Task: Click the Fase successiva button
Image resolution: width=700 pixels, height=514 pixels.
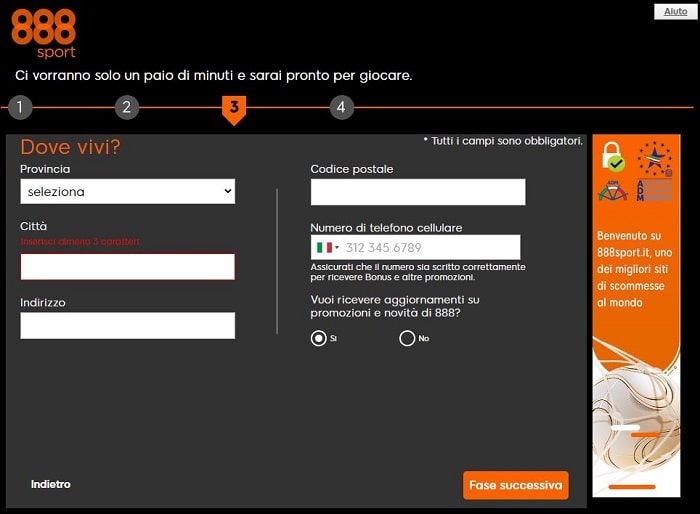Action: pos(516,485)
